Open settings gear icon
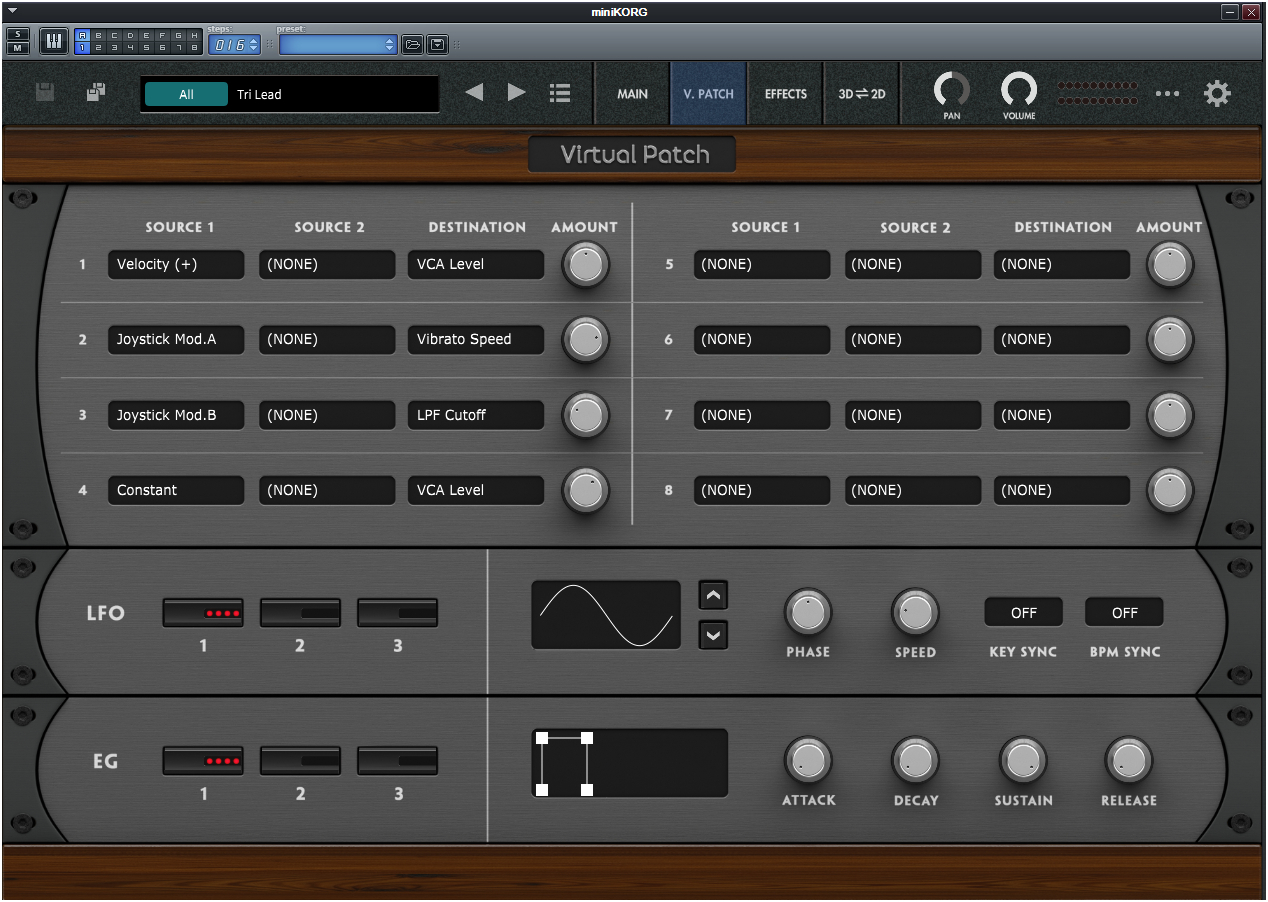The image size is (1268, 902). point(1217,94)
